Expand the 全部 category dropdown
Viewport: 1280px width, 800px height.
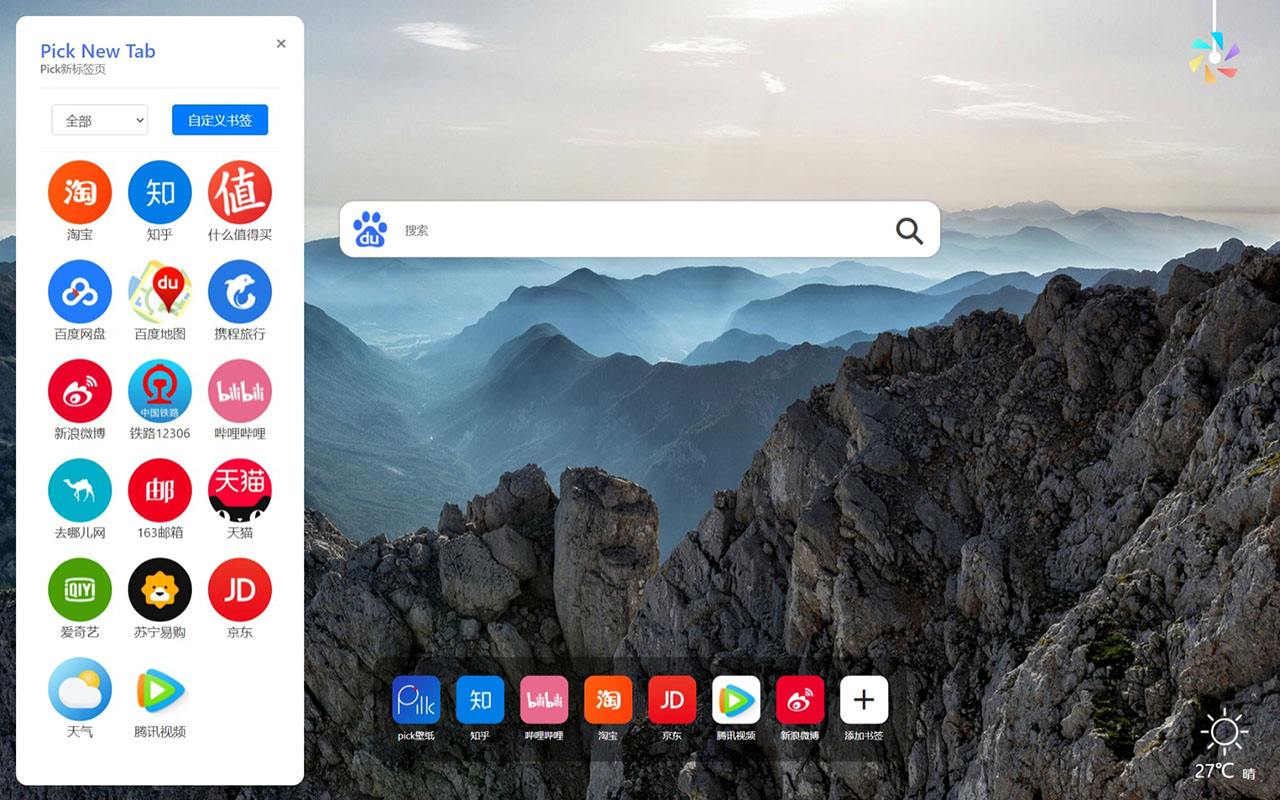pyautogui.click(x=100, y=120)
